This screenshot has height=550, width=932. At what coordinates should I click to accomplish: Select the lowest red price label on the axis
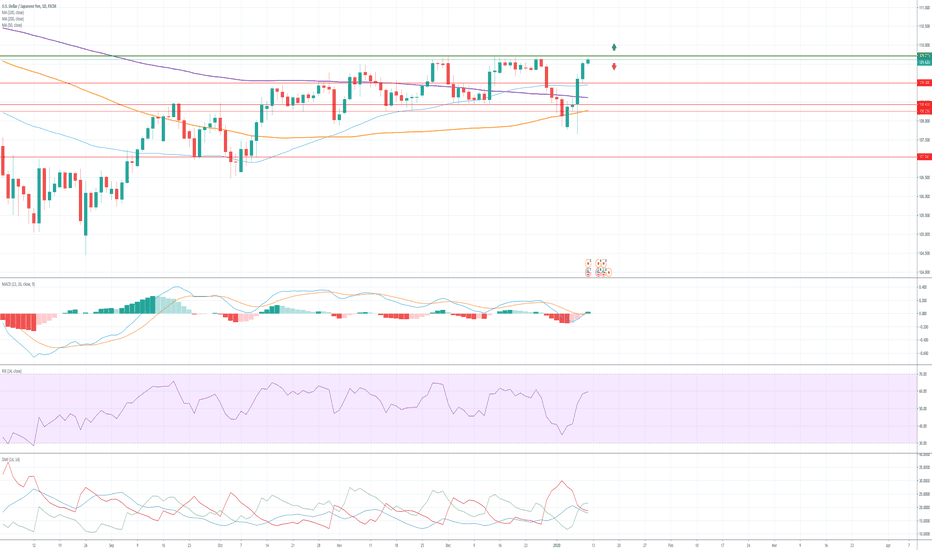point(924,157)
